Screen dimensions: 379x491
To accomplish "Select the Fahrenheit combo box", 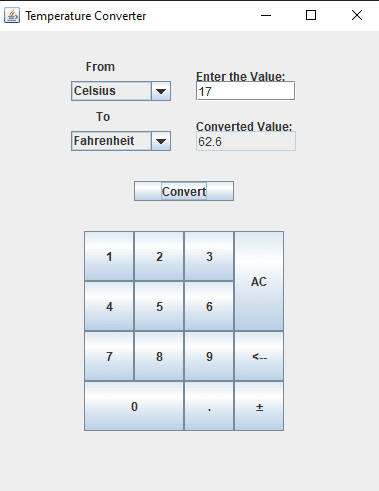I will (121, 141).
